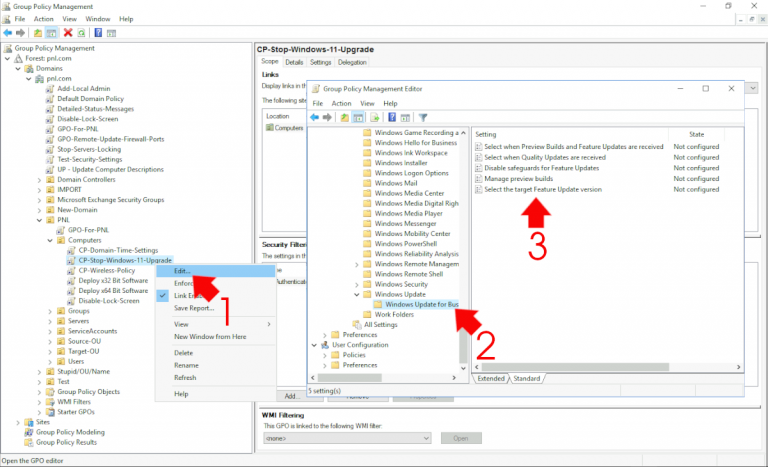Click Refresh icon in main GPM toolbar
768x467 pixels.
(x=81, y=33)
